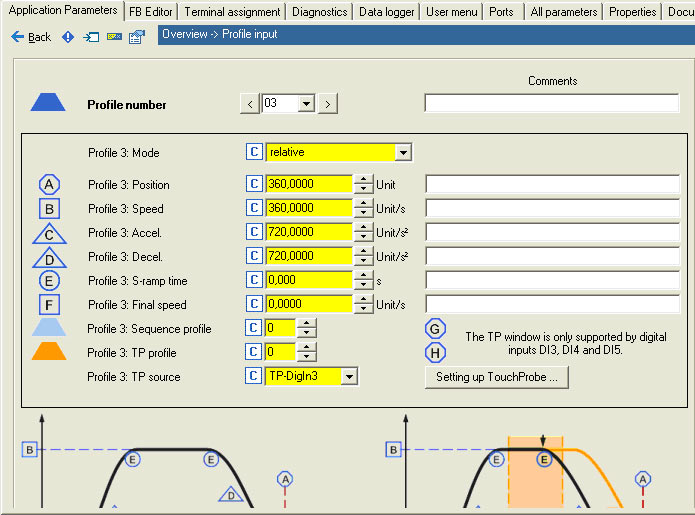This screenshot has width=695, height=515.
Task: Go to previous profile number with left arrow
Action: point(250,103)
